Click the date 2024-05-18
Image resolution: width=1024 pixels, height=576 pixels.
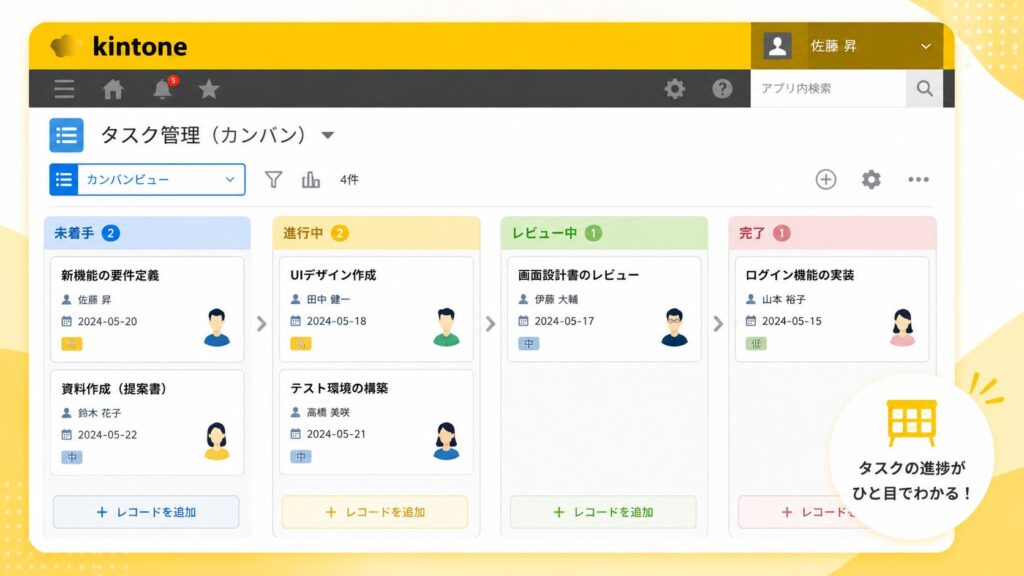click(x=336, y=321)
